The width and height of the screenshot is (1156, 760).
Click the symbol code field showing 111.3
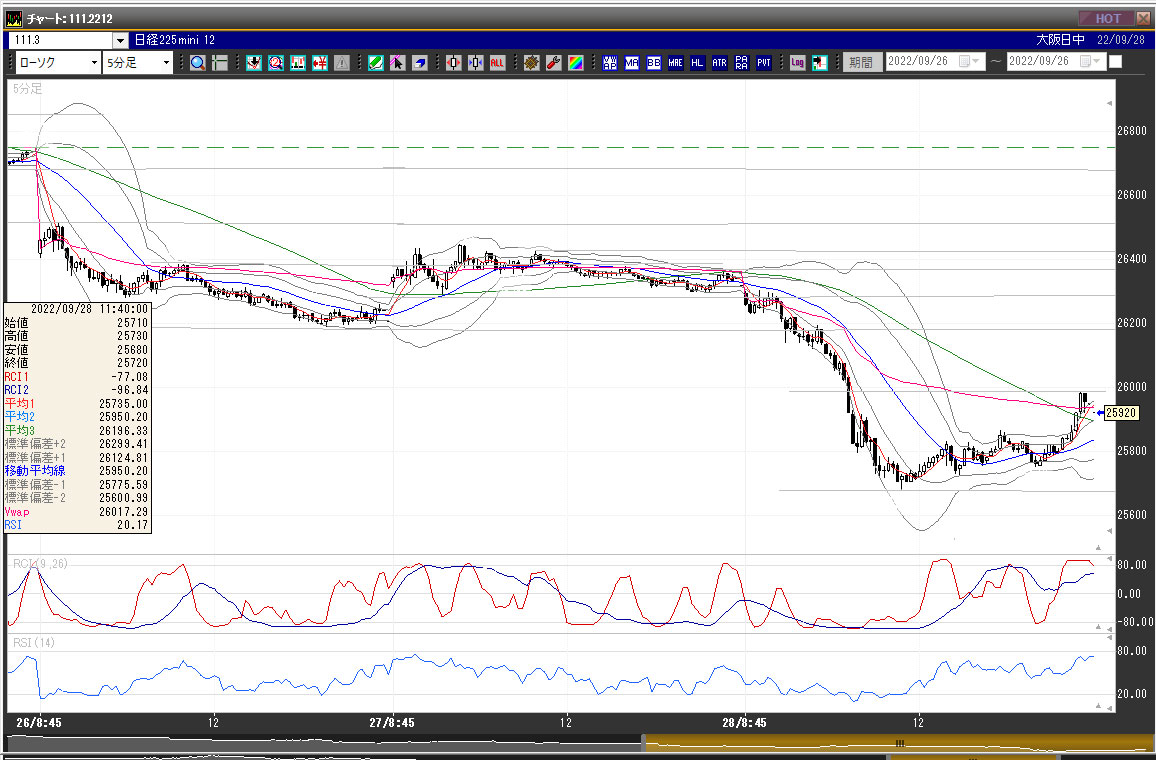(x=61, y=41)
